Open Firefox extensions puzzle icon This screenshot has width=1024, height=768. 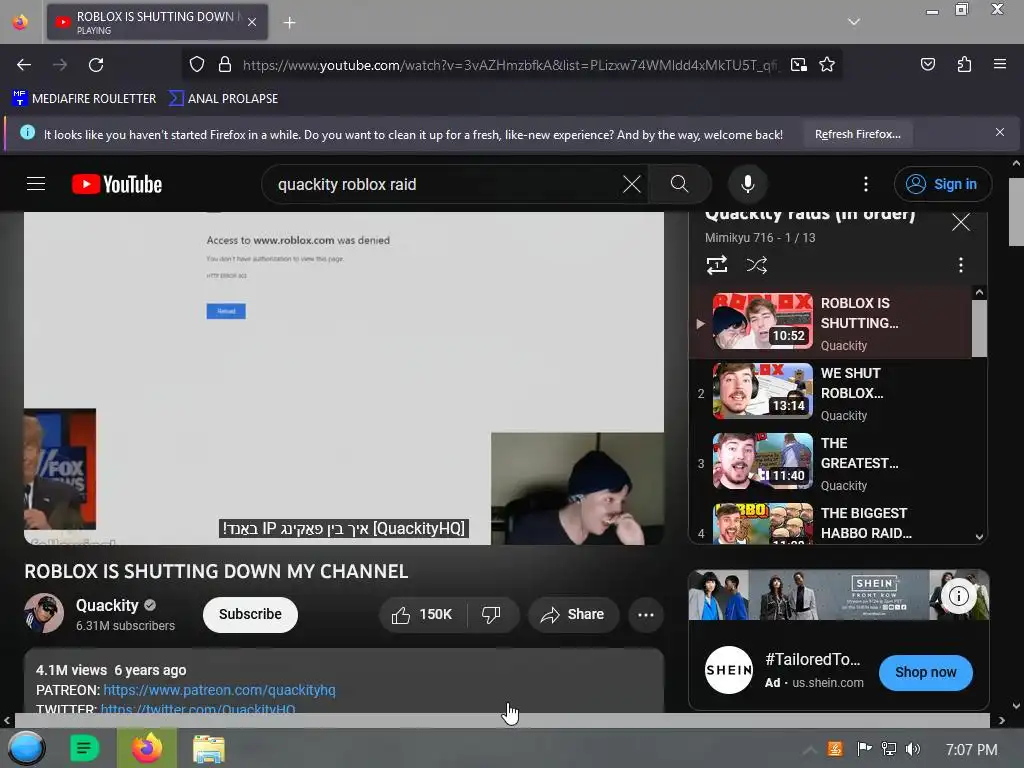(964, 64)
